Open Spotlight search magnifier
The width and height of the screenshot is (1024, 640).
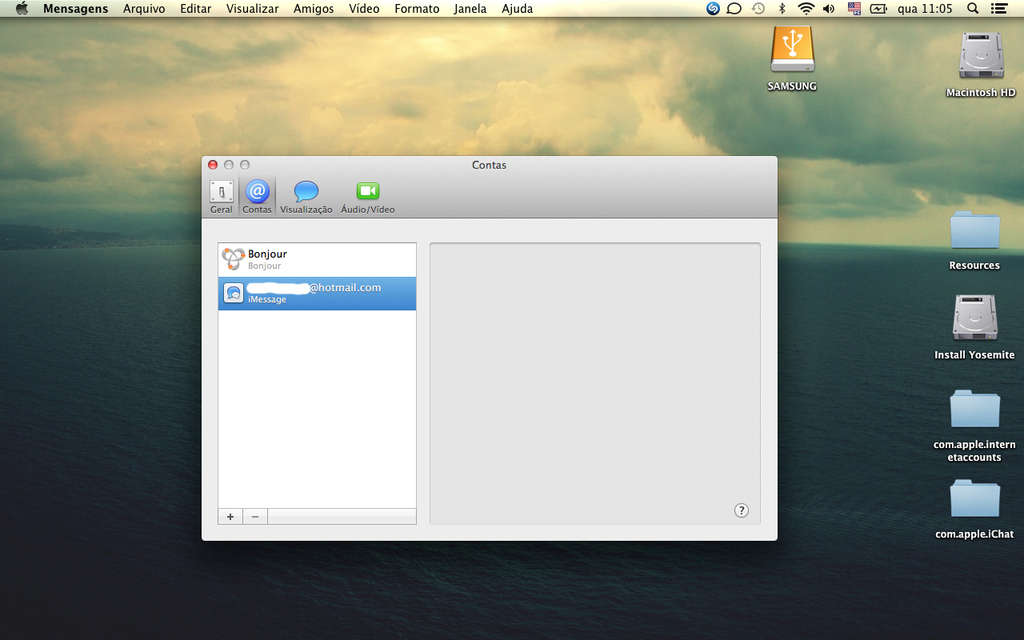coord(972,8)
